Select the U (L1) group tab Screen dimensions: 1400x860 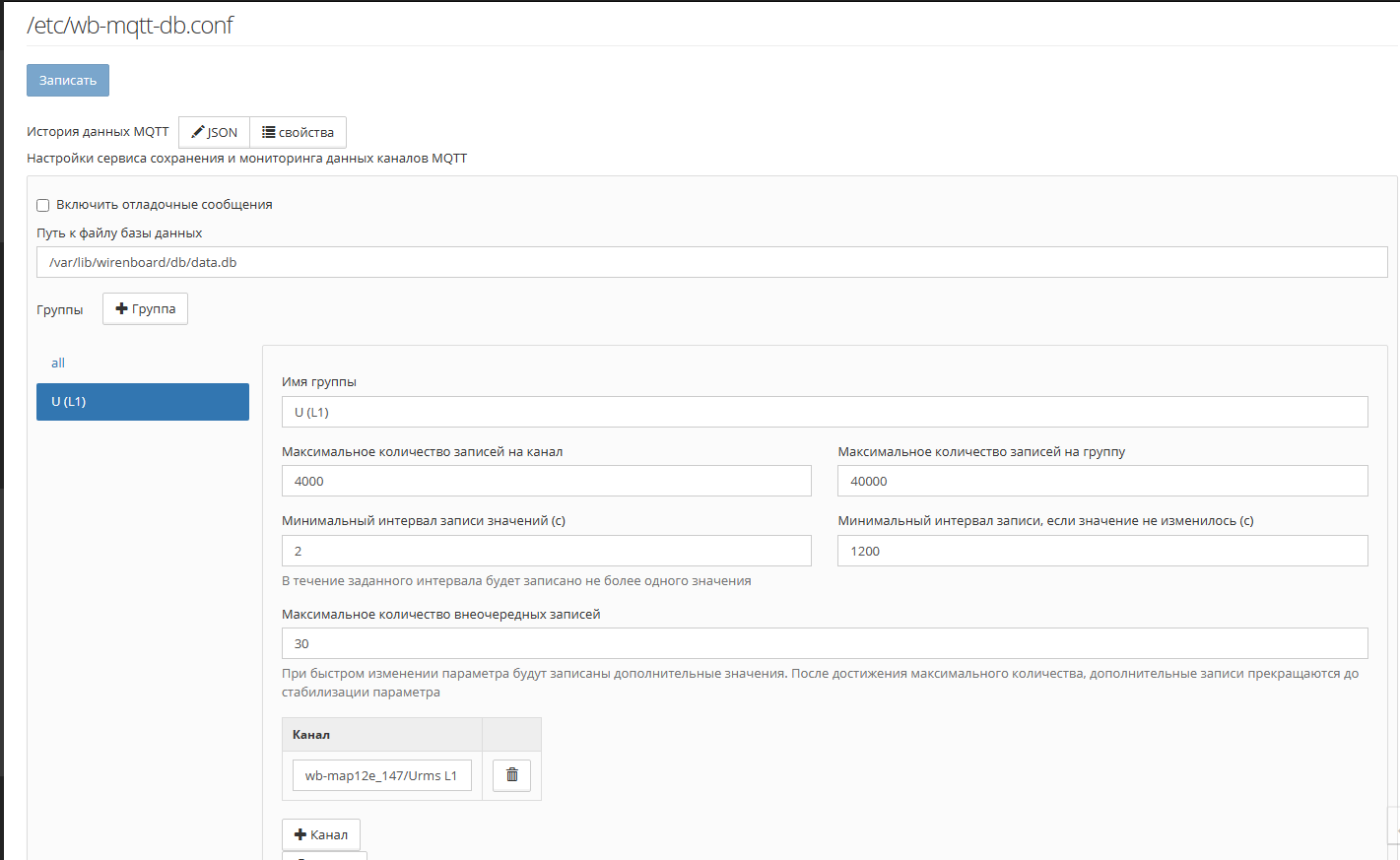click(143, 402)
